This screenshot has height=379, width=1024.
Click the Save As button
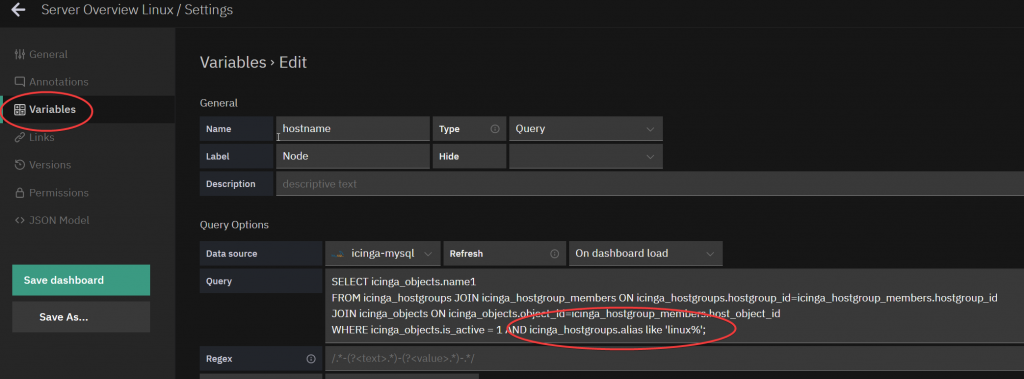pos(81,317)
